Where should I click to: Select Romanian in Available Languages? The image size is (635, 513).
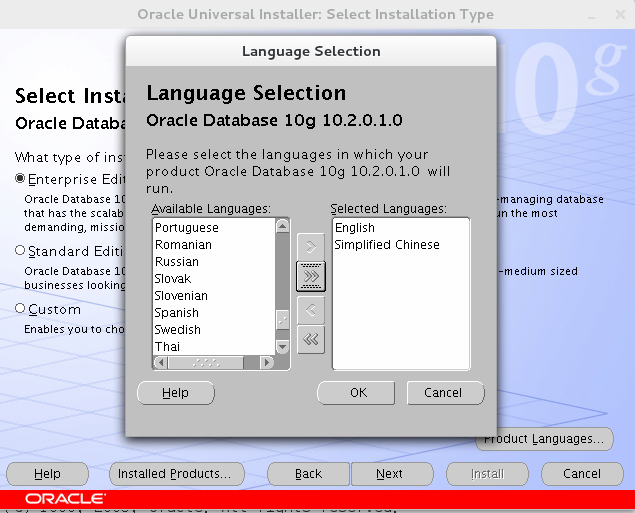[x=214, y=245]
